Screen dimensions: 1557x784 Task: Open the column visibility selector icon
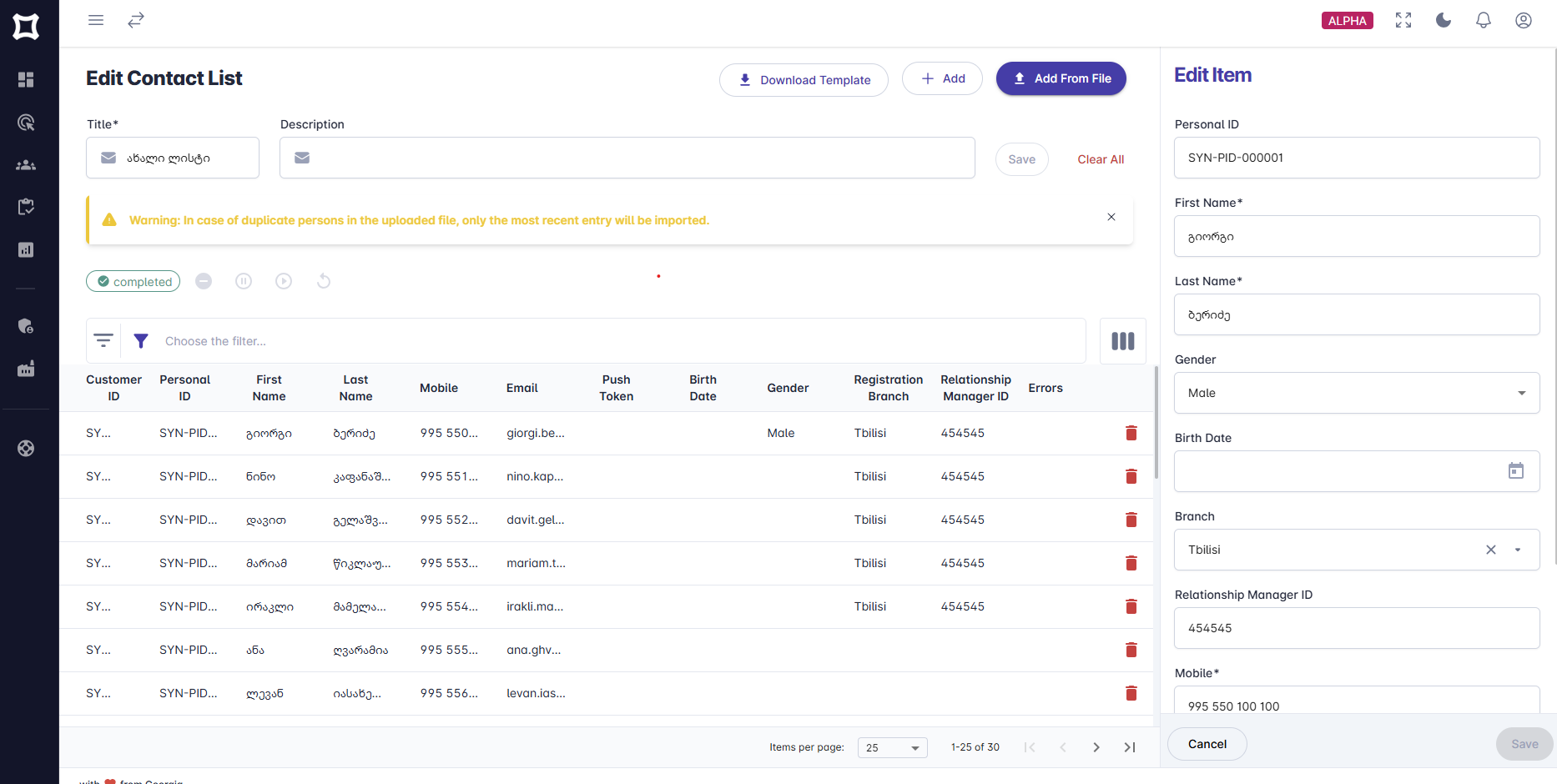[1123, 341]
